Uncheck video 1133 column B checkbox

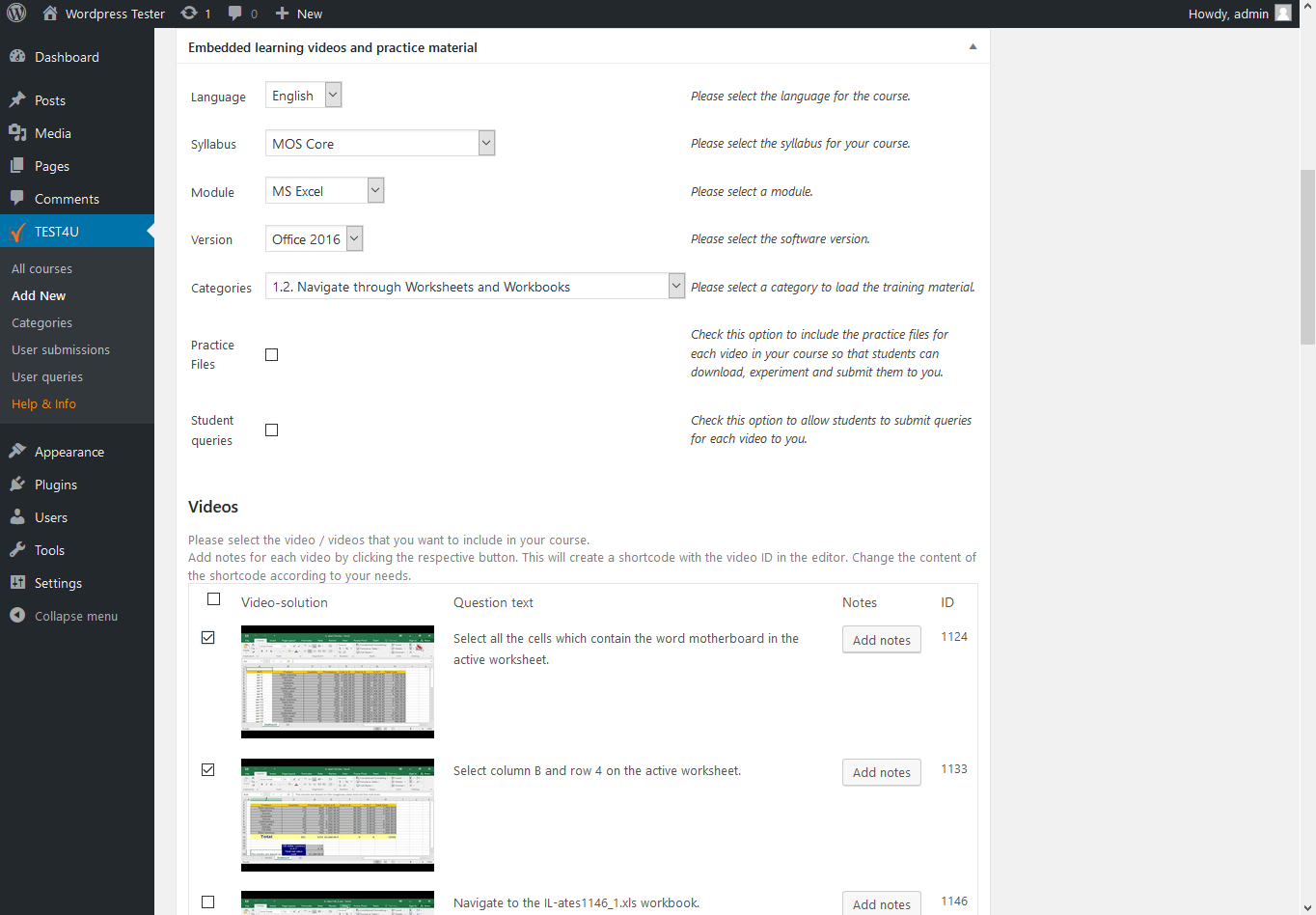point(207,769)
